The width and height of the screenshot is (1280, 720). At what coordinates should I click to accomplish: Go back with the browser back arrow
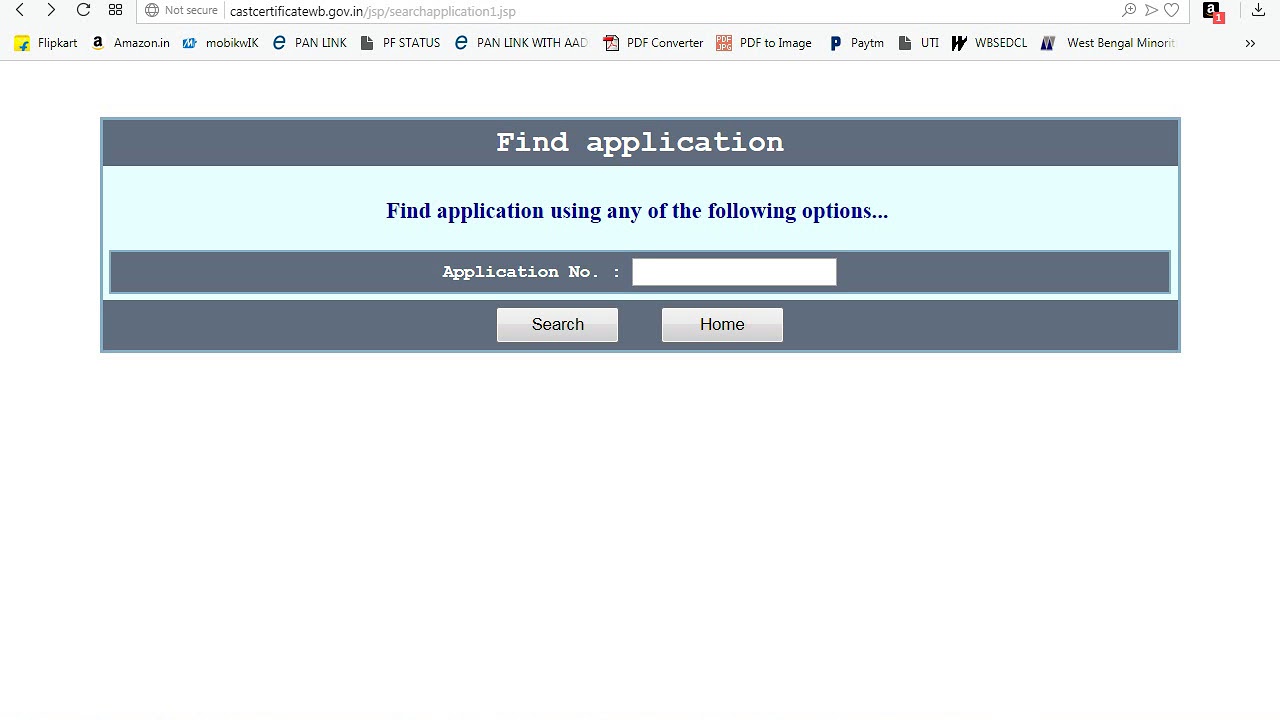tap(19, 10)
